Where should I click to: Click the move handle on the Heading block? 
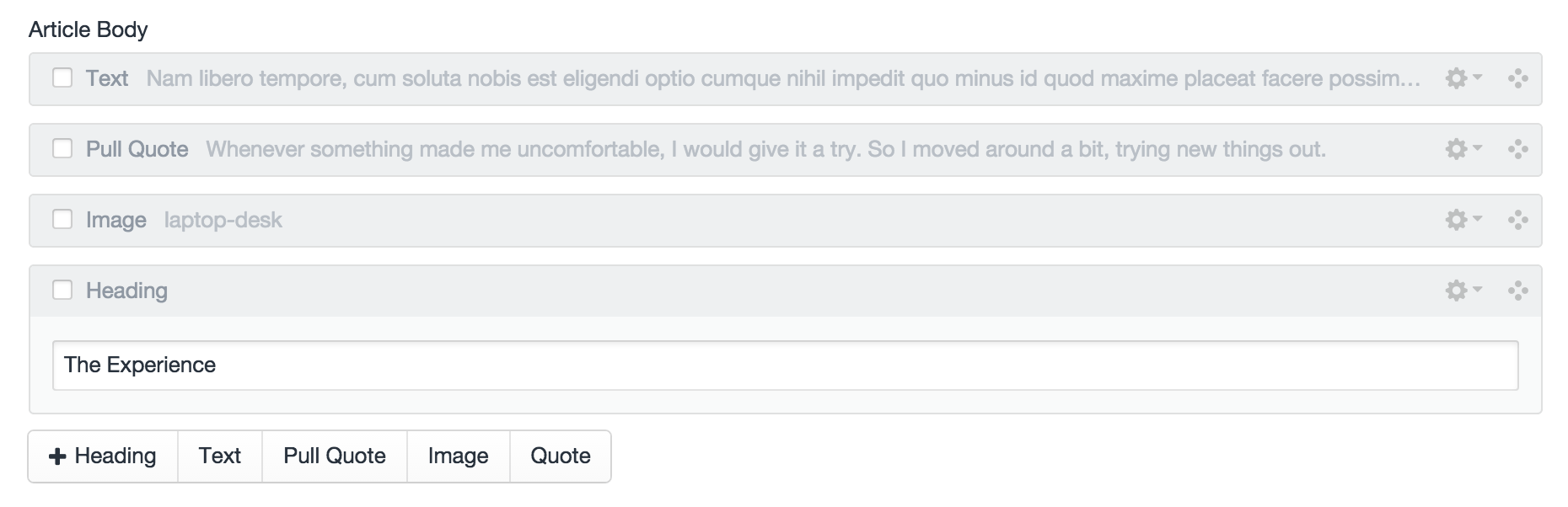1518,291
